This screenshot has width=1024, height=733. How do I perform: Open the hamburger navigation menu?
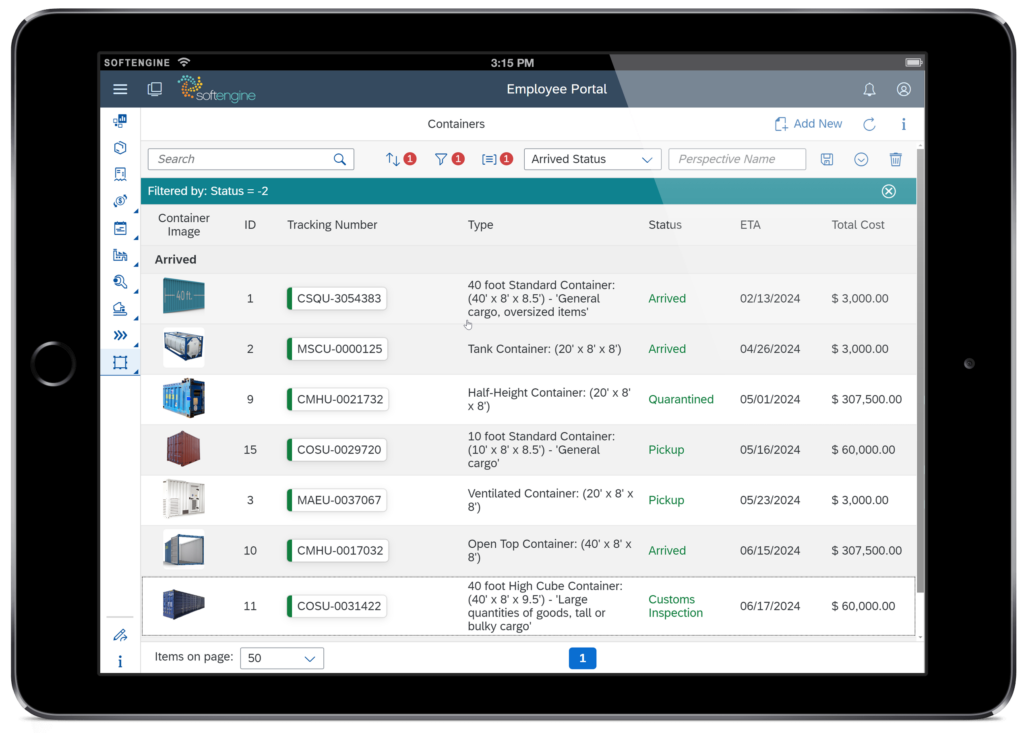[x=120, y=89]
